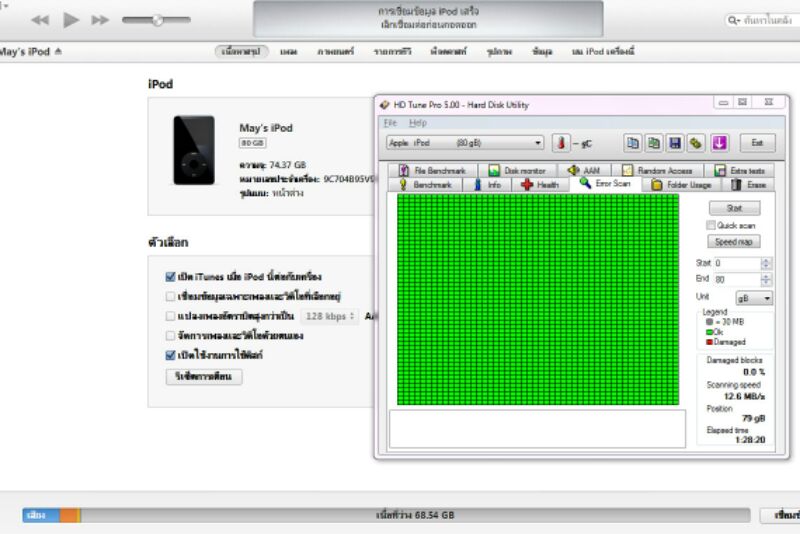This screenshot has width=800, height=534.
Task: Uncheck the enable disk use checkbox
Action: click(x=170, y=355)
